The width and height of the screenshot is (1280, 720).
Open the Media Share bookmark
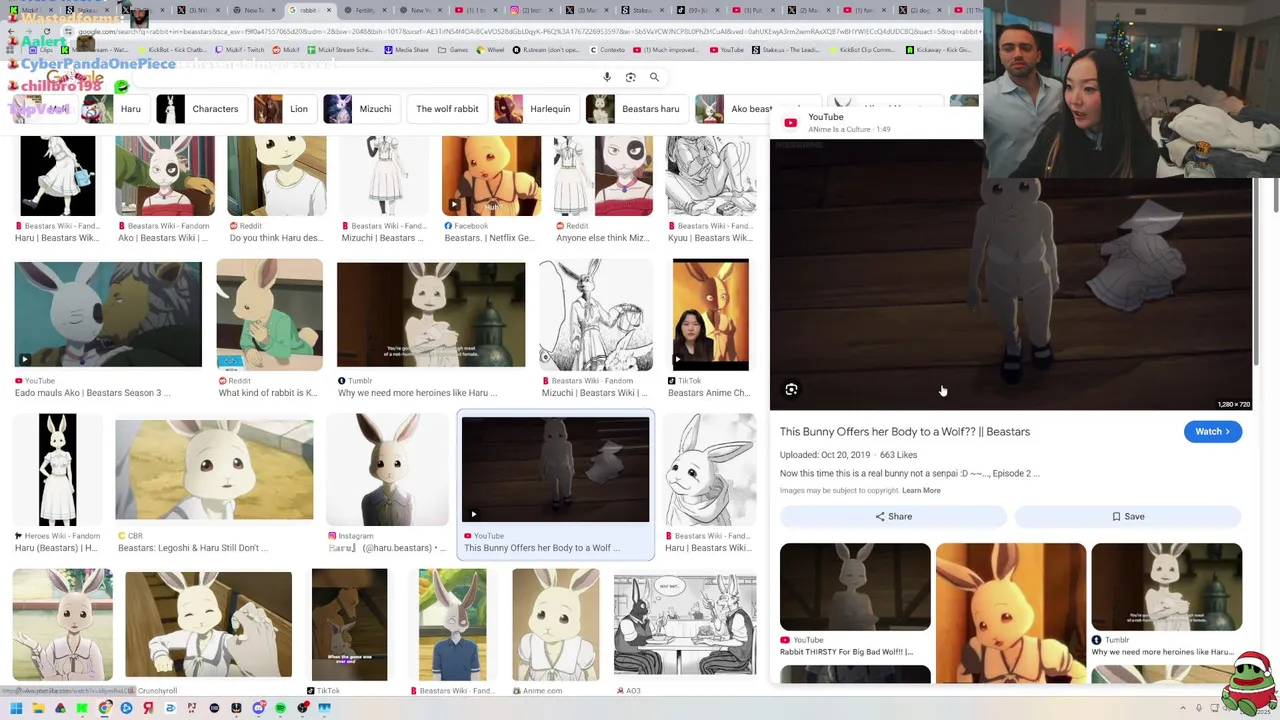point(407,49)
